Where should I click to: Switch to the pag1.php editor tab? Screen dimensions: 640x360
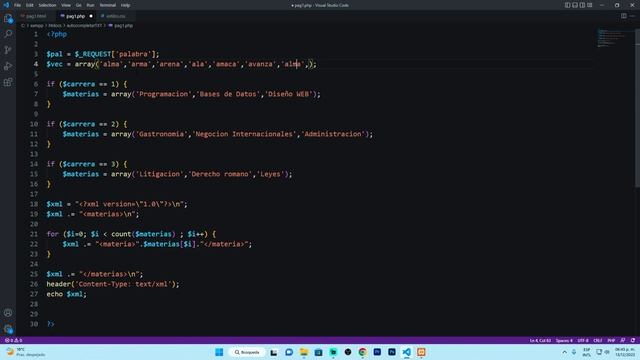[76, 16]
